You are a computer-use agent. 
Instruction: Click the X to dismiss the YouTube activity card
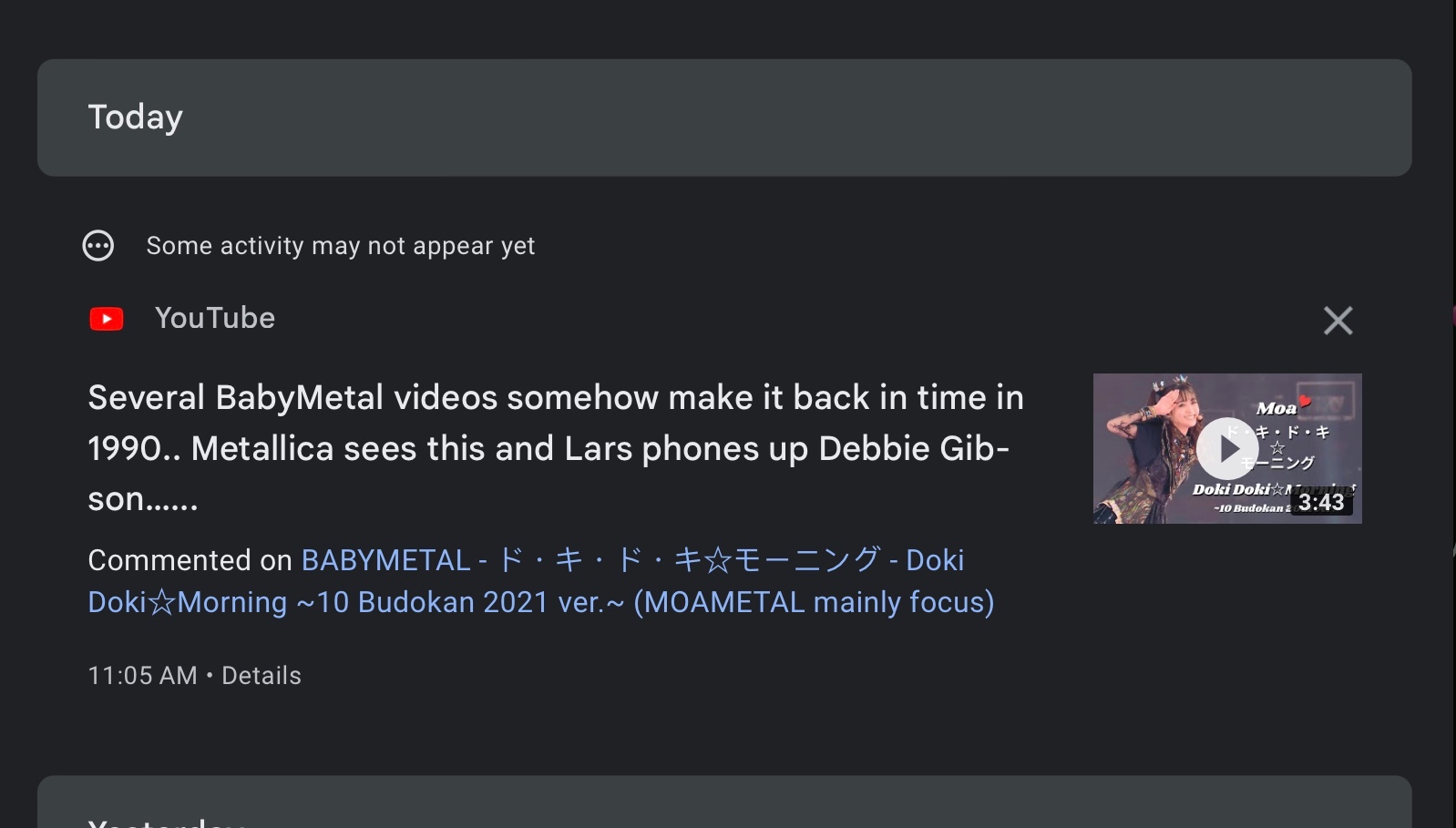pyautogui.click(x=1338, y=321)
